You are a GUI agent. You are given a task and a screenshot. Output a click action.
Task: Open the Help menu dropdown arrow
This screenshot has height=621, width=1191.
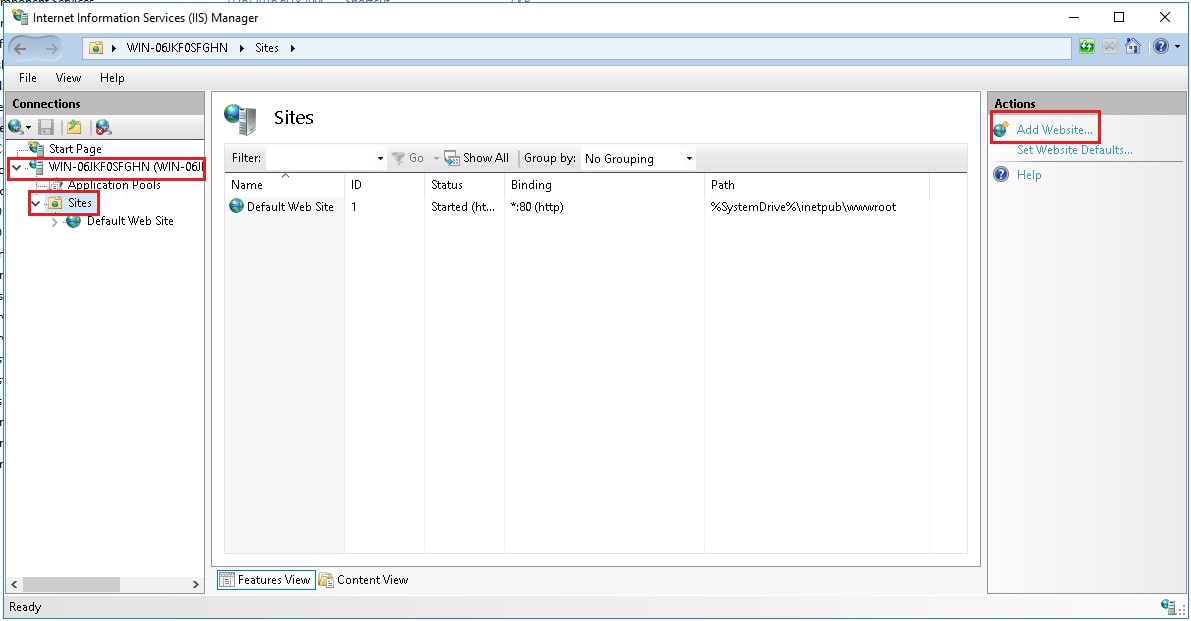(x=1177, y=47)
